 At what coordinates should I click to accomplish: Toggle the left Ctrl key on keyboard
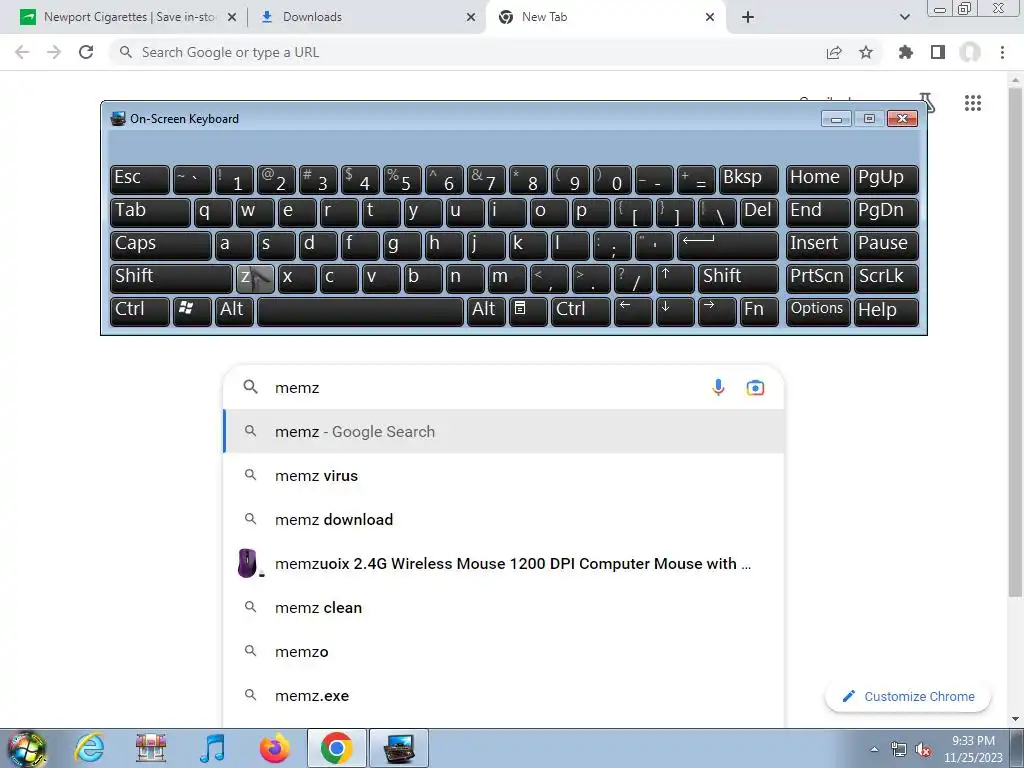(x=140, y=311)
